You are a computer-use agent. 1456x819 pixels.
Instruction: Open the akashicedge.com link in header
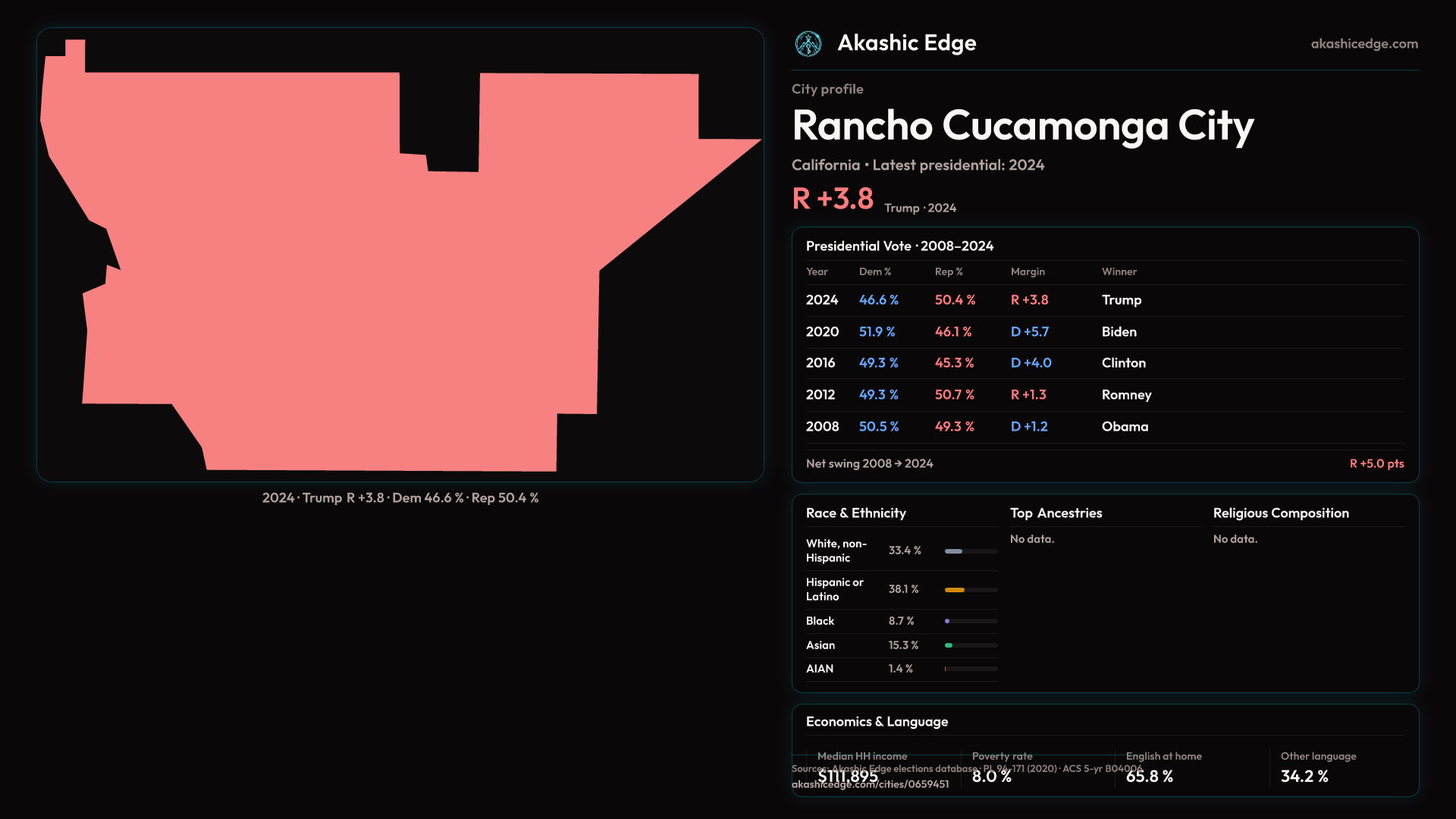coord(1363,44)
